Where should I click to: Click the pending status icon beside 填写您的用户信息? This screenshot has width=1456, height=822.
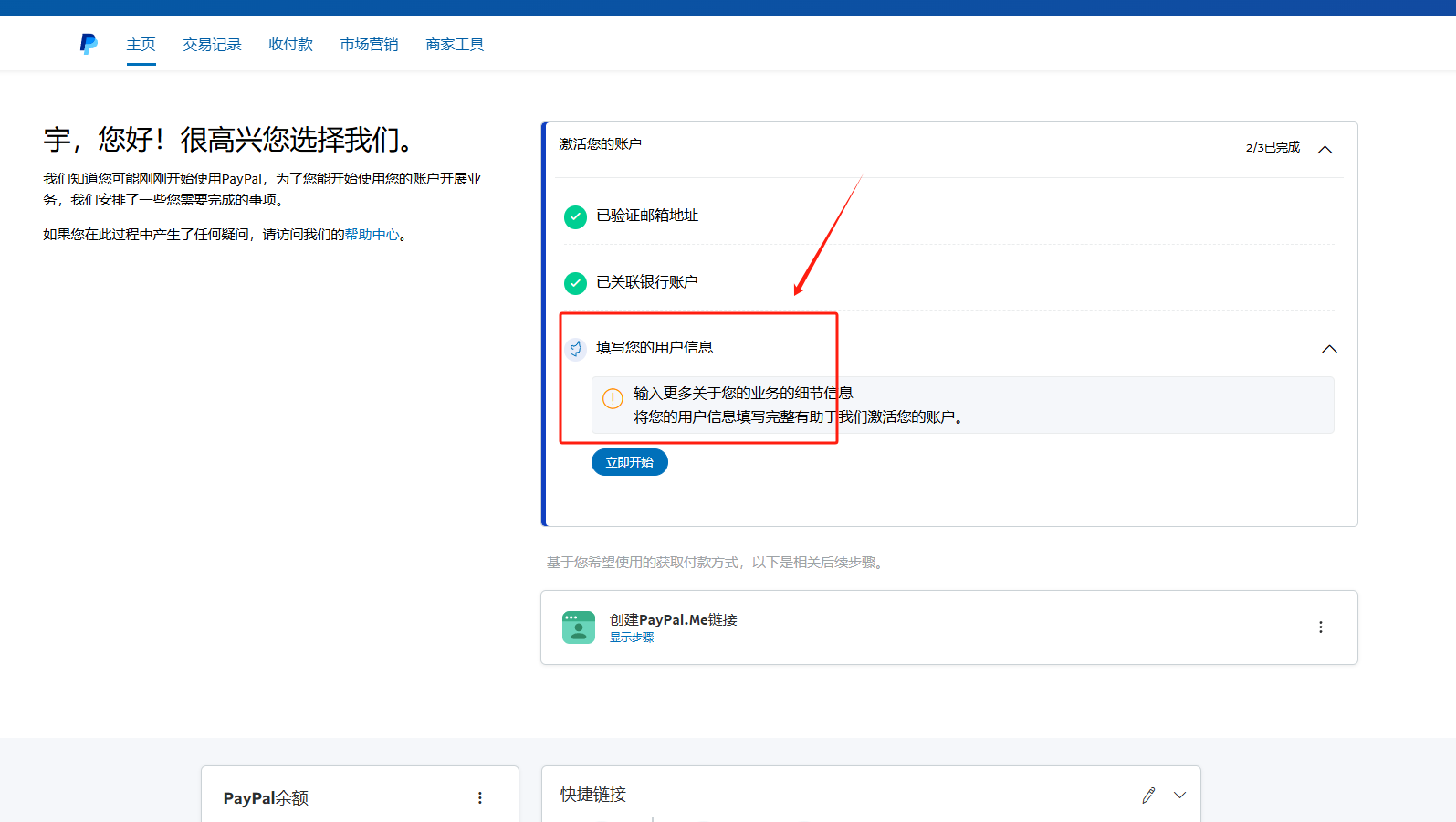575,349
